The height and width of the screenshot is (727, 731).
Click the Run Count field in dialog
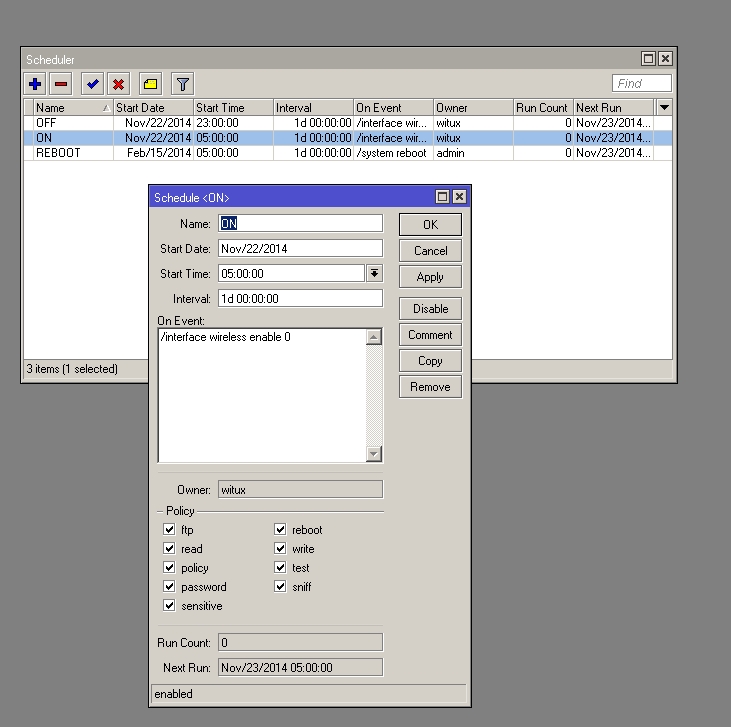pyautogui.click(x=300, y=643)
